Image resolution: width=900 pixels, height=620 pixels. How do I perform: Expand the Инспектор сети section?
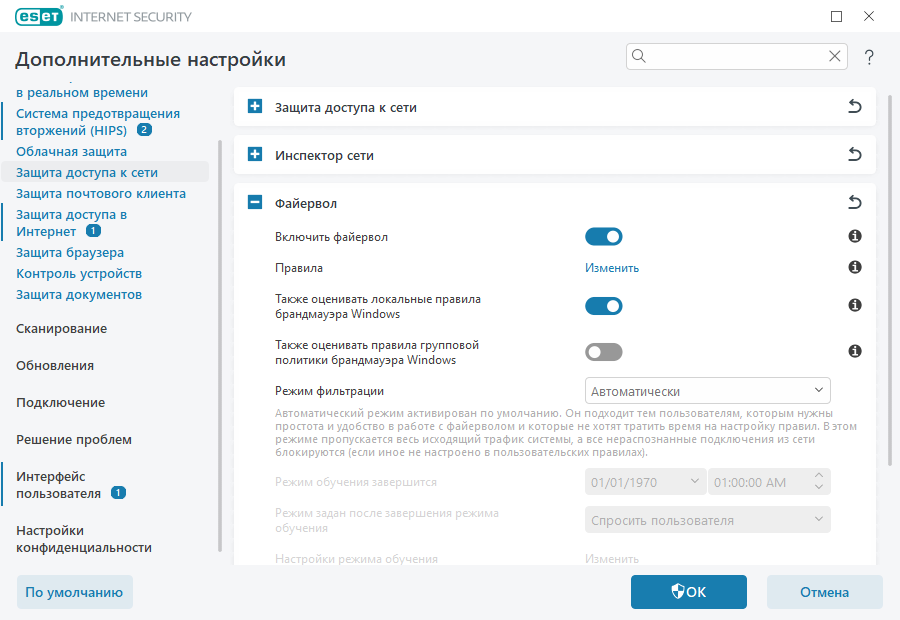click(x=255, y=154)
